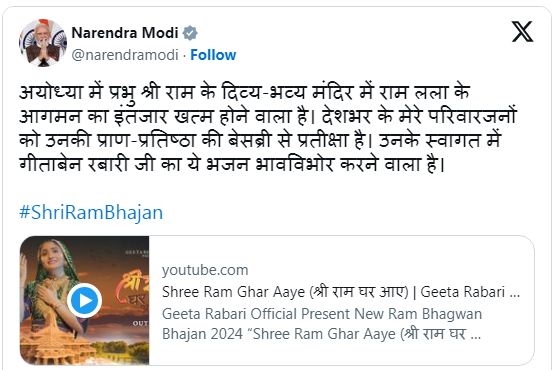This screenshot has height=370, width=556.
Task: Click the Narendra Modi display name
Action: point(125,33)
